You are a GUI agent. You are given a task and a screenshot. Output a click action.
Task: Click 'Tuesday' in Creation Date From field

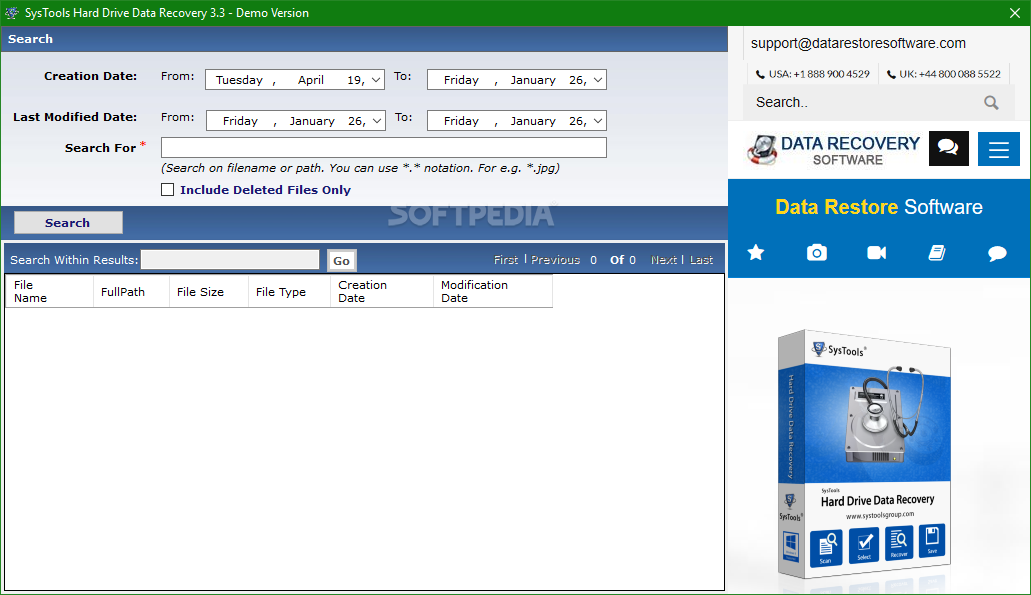(x=239, y=80)
